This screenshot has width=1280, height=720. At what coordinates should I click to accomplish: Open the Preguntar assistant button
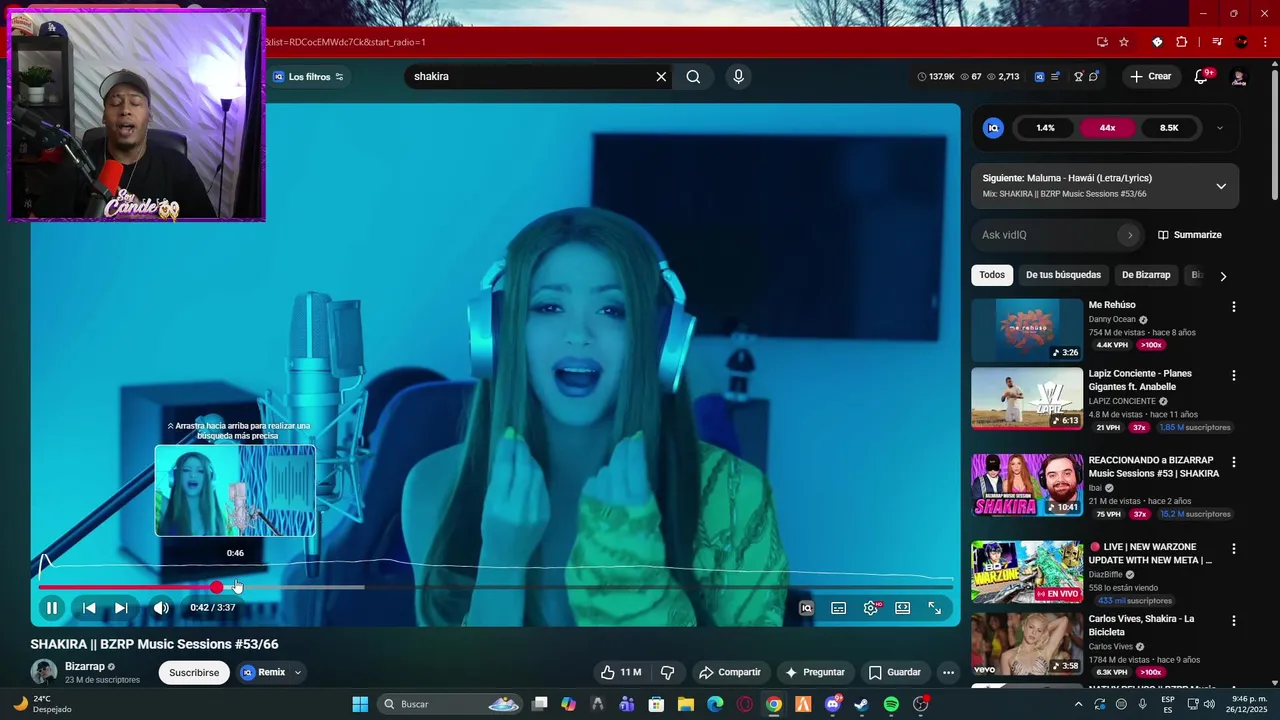point(815,672)
